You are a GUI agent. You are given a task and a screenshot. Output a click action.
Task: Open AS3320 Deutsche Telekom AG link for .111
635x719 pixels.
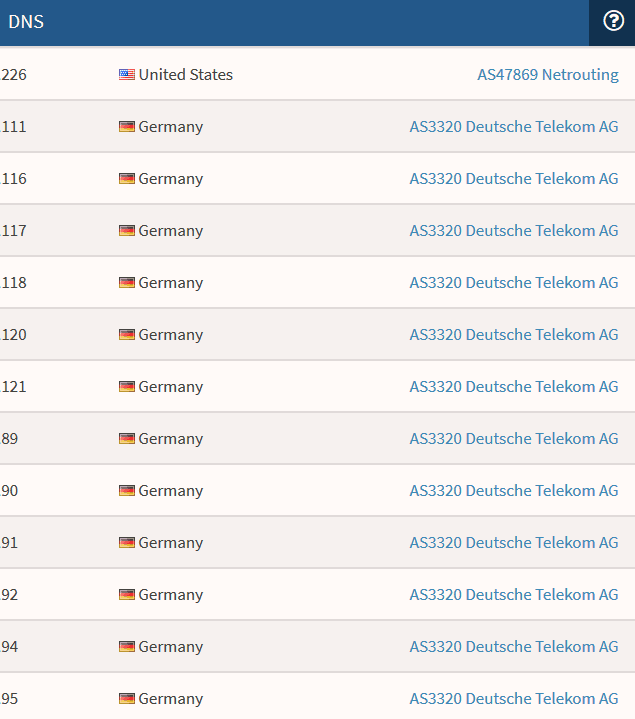pos(514,127)
